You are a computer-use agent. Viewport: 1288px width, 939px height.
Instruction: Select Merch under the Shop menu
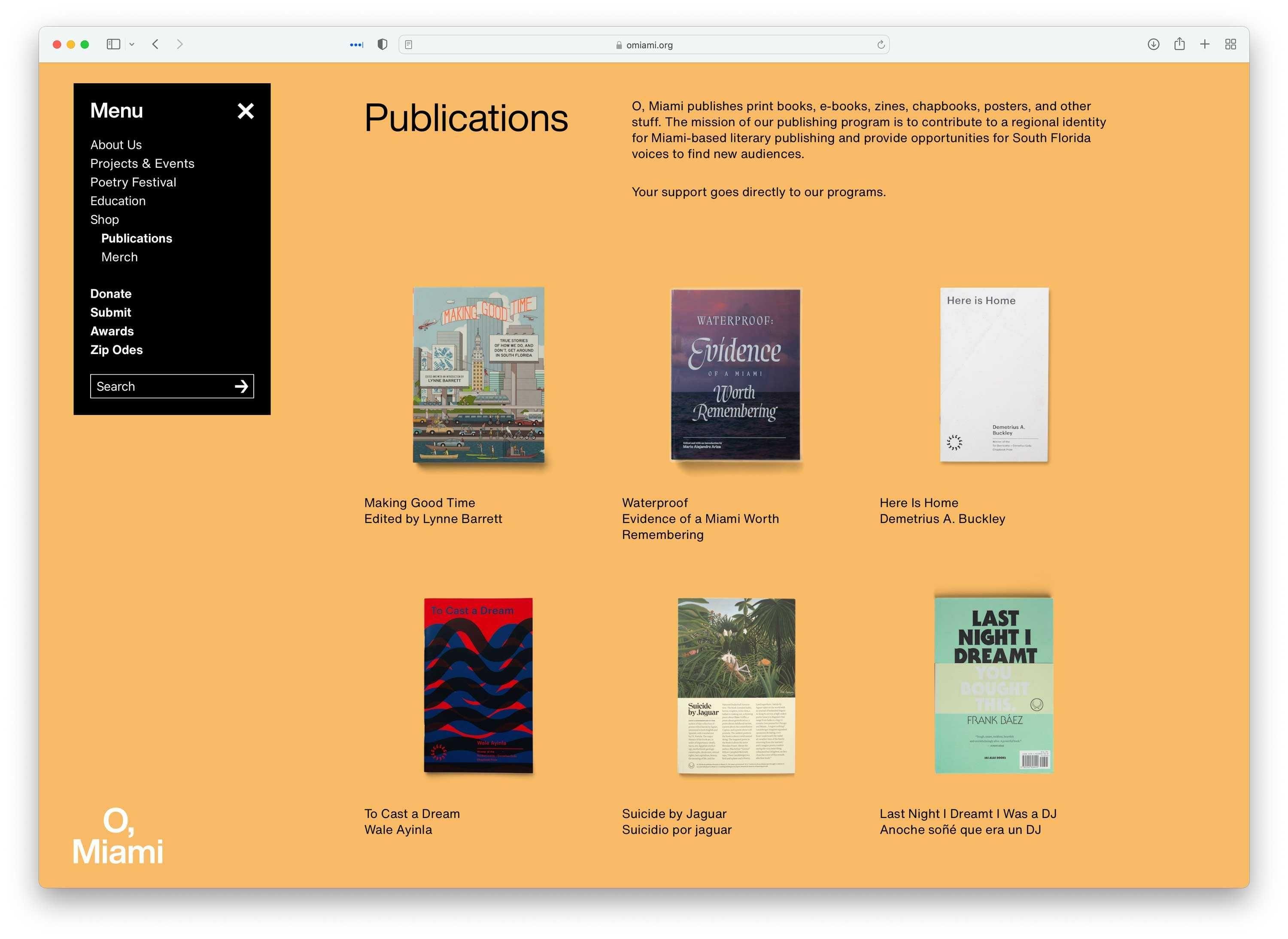(119, 257)
